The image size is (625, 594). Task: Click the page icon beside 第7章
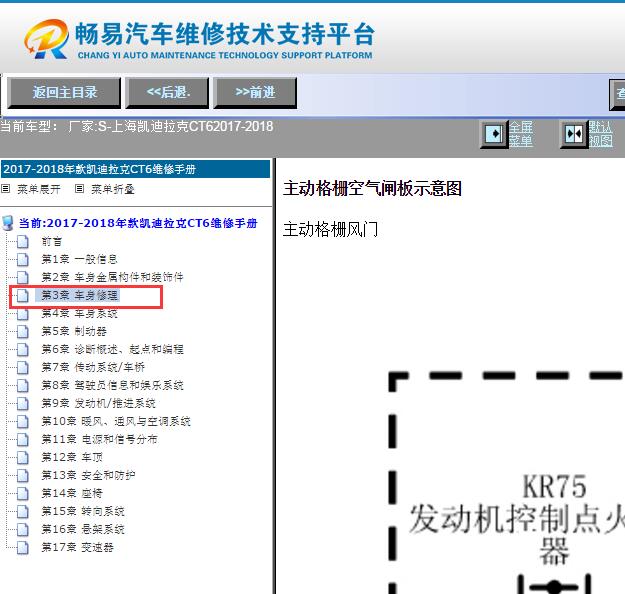[x=23, y=367]
